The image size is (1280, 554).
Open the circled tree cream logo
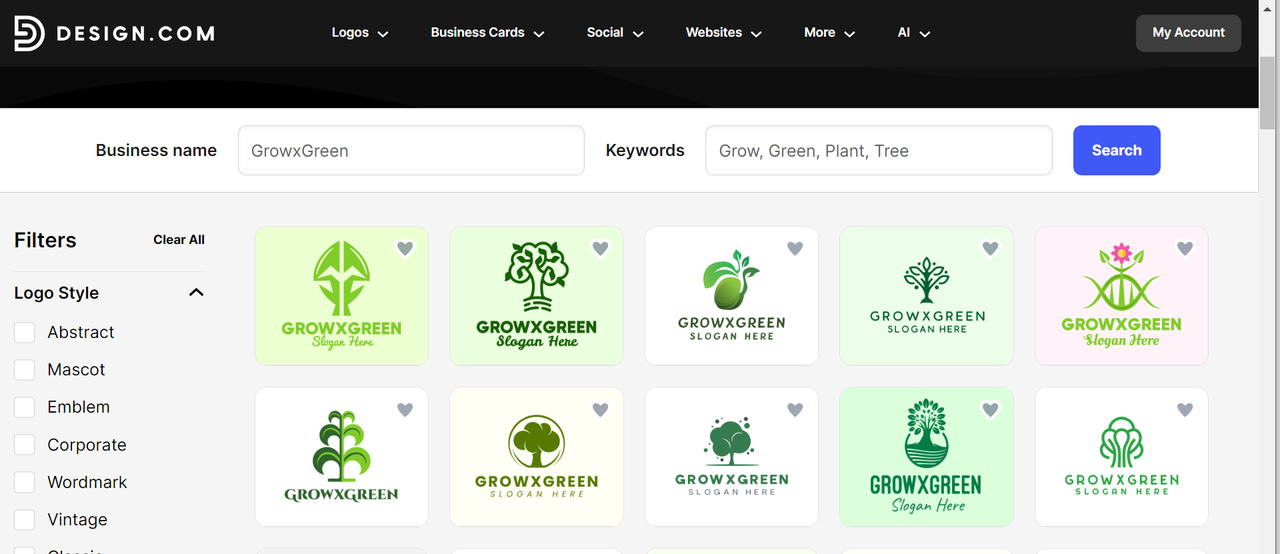pos(537,457)
